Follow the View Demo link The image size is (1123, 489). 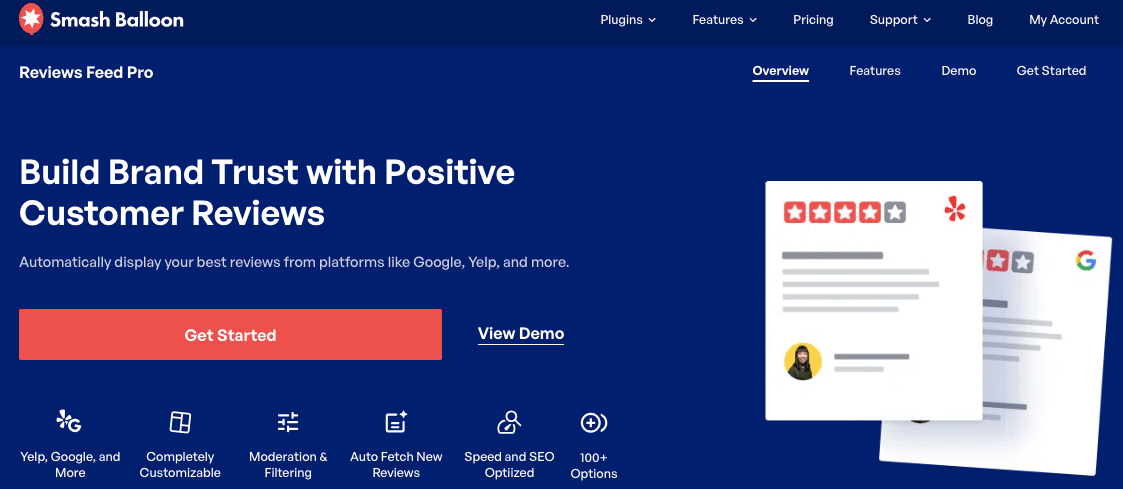point(521,334)
